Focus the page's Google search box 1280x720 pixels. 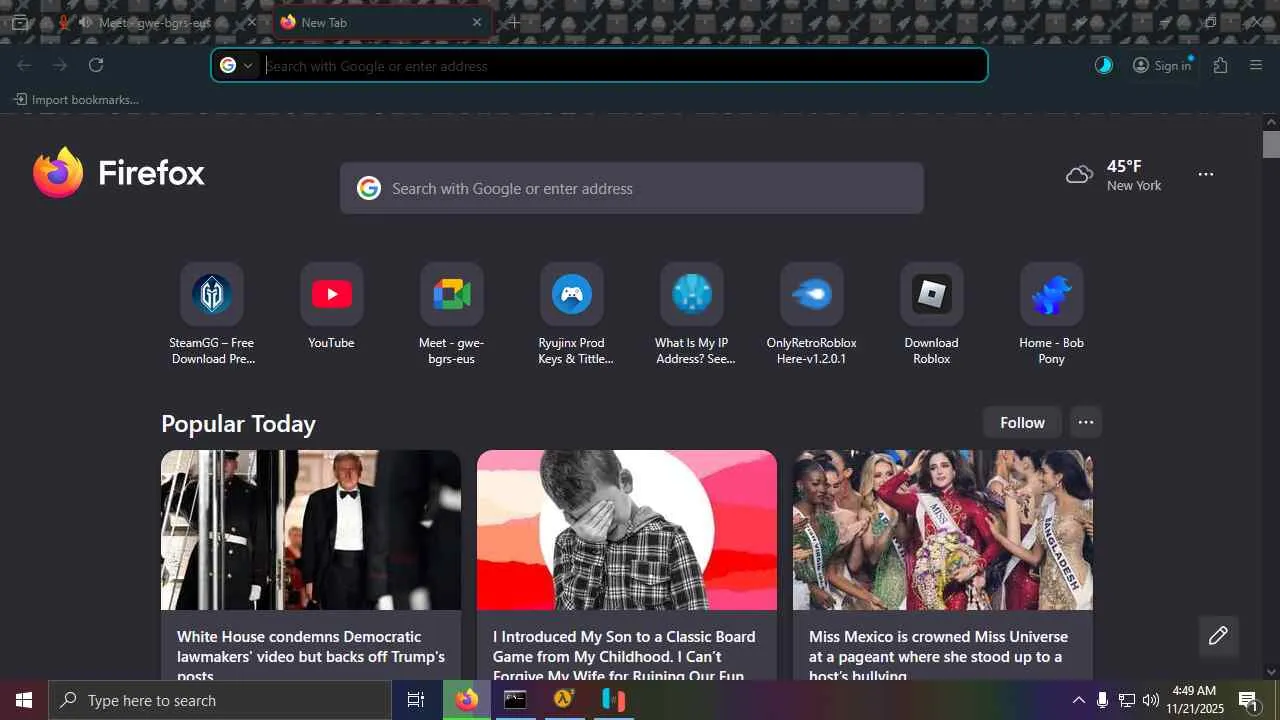pyautogui.click(x=632, y=188)
